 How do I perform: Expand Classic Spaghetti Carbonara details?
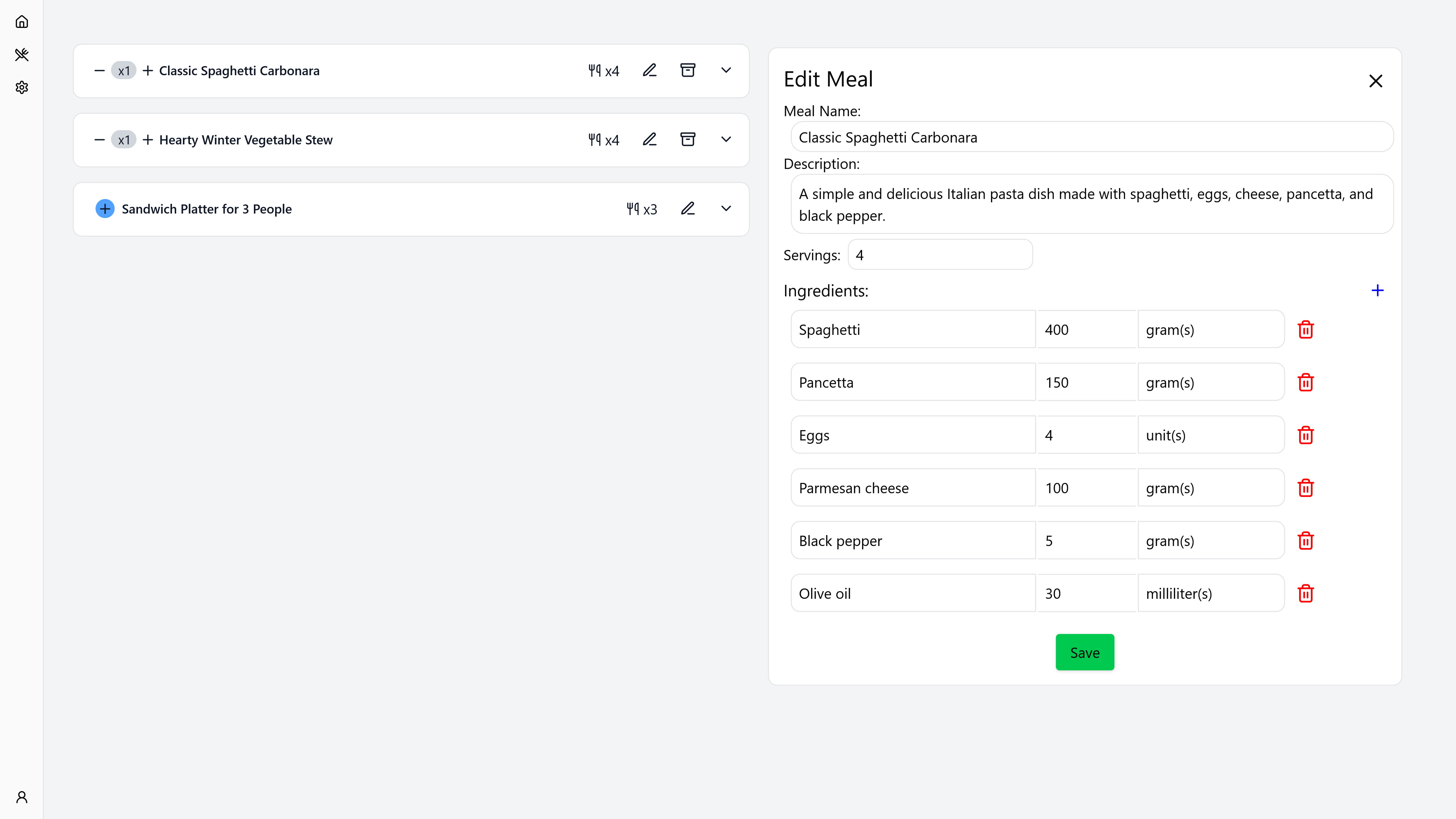(726, 71)
